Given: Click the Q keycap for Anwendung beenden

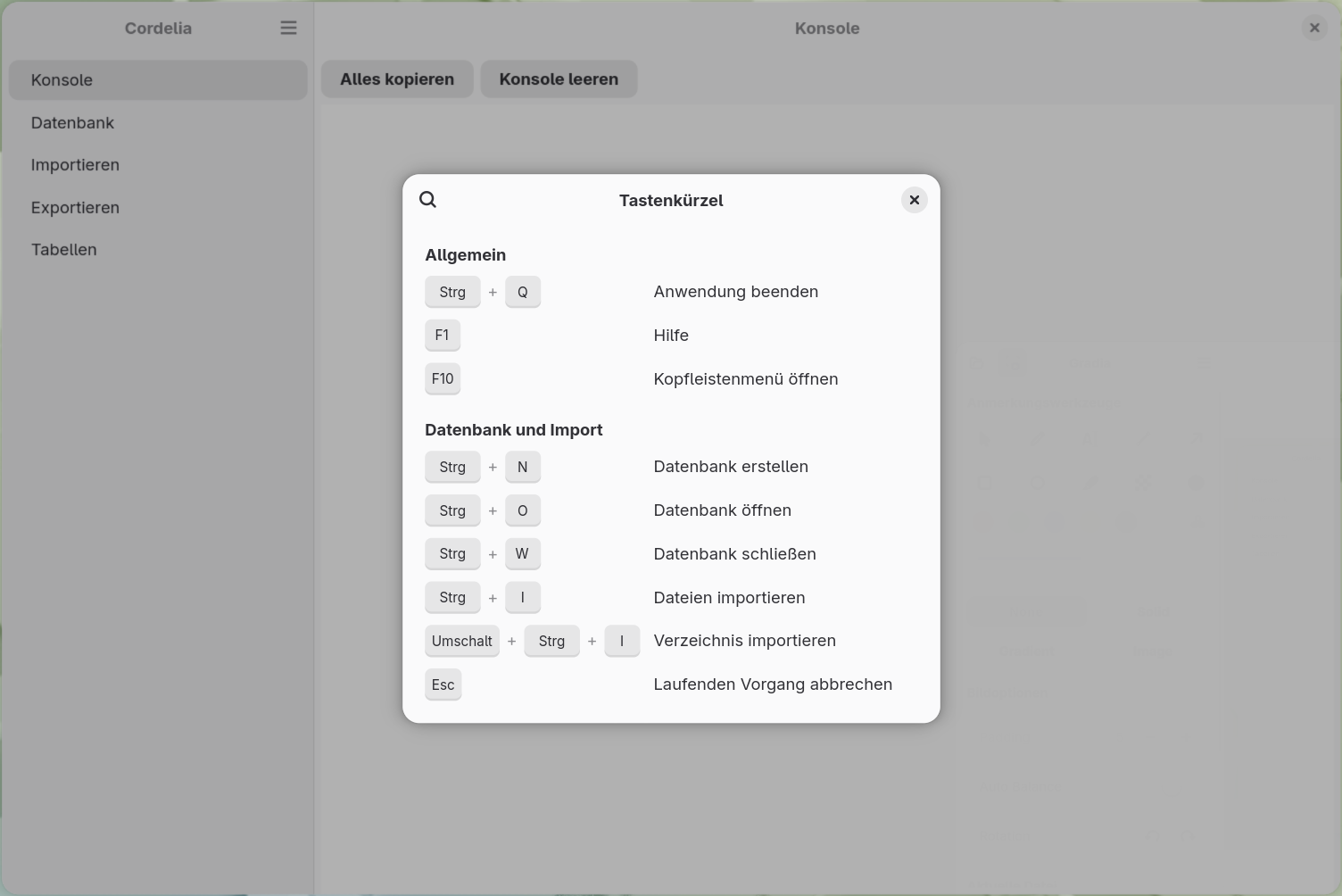Looking at the screenshot, I should click(523, 292).
